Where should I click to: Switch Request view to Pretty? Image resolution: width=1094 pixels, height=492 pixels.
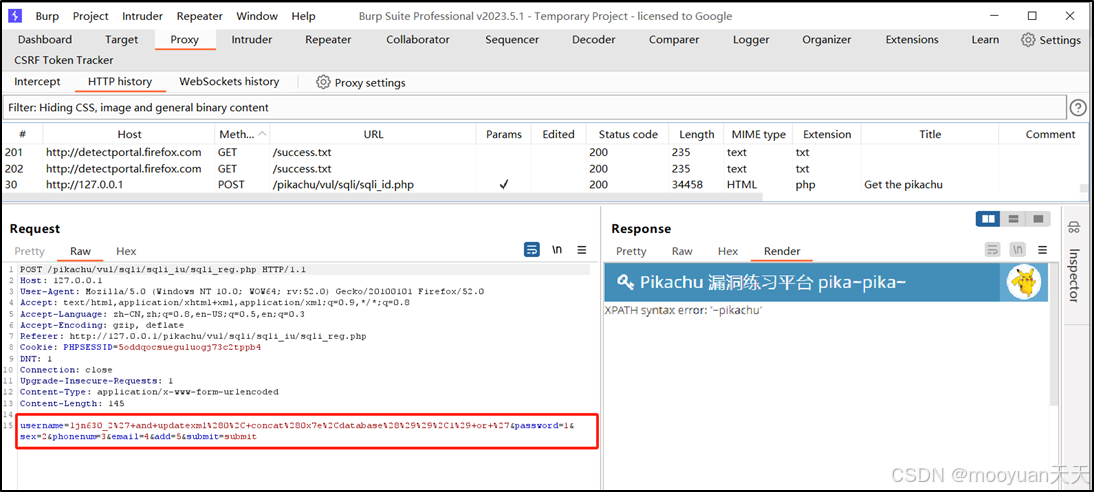29,251
